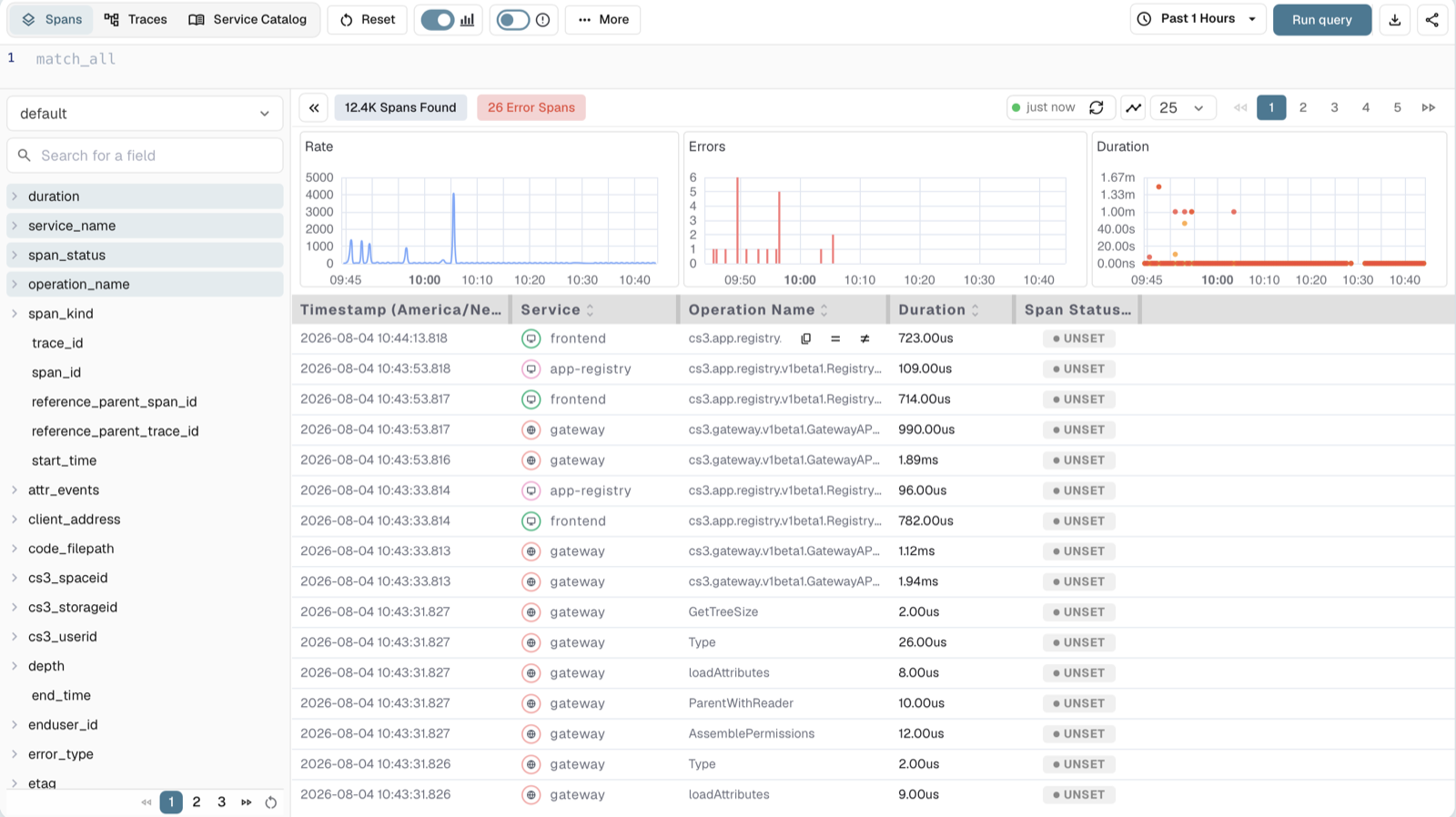The image size is (1456, 817).
Task: Reset field list pagination
Action: point(270,802)
